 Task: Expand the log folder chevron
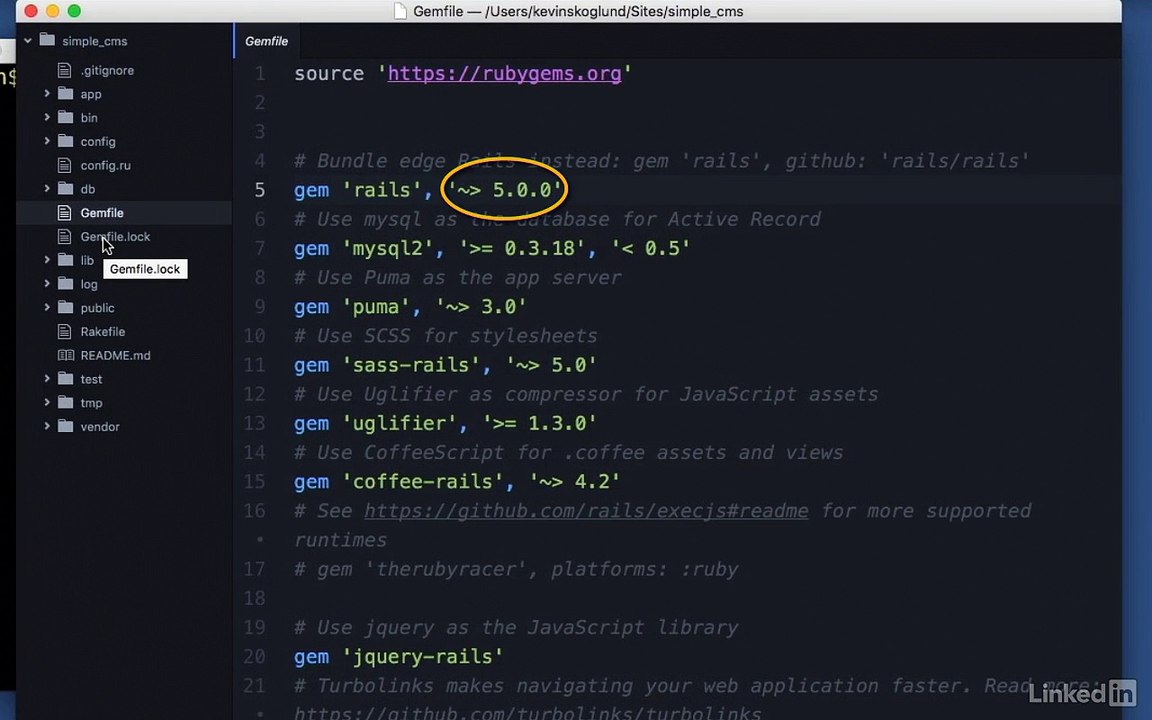point(47,283)
